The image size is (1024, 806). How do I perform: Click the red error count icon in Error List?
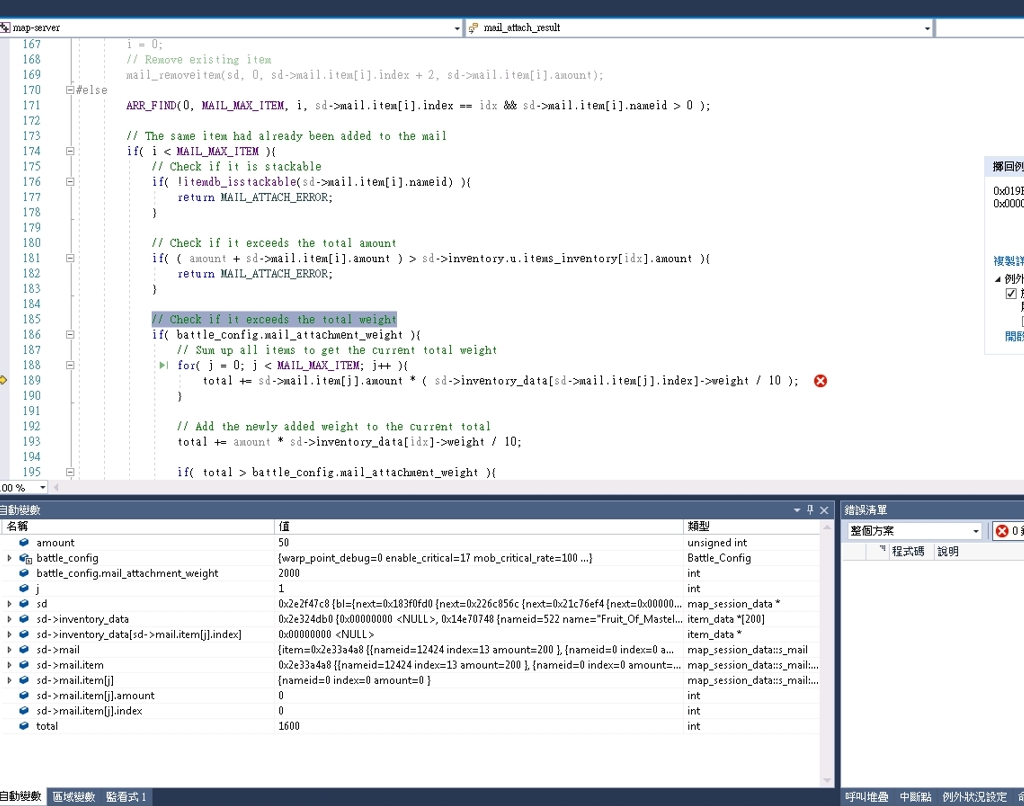click(1002, 531)
